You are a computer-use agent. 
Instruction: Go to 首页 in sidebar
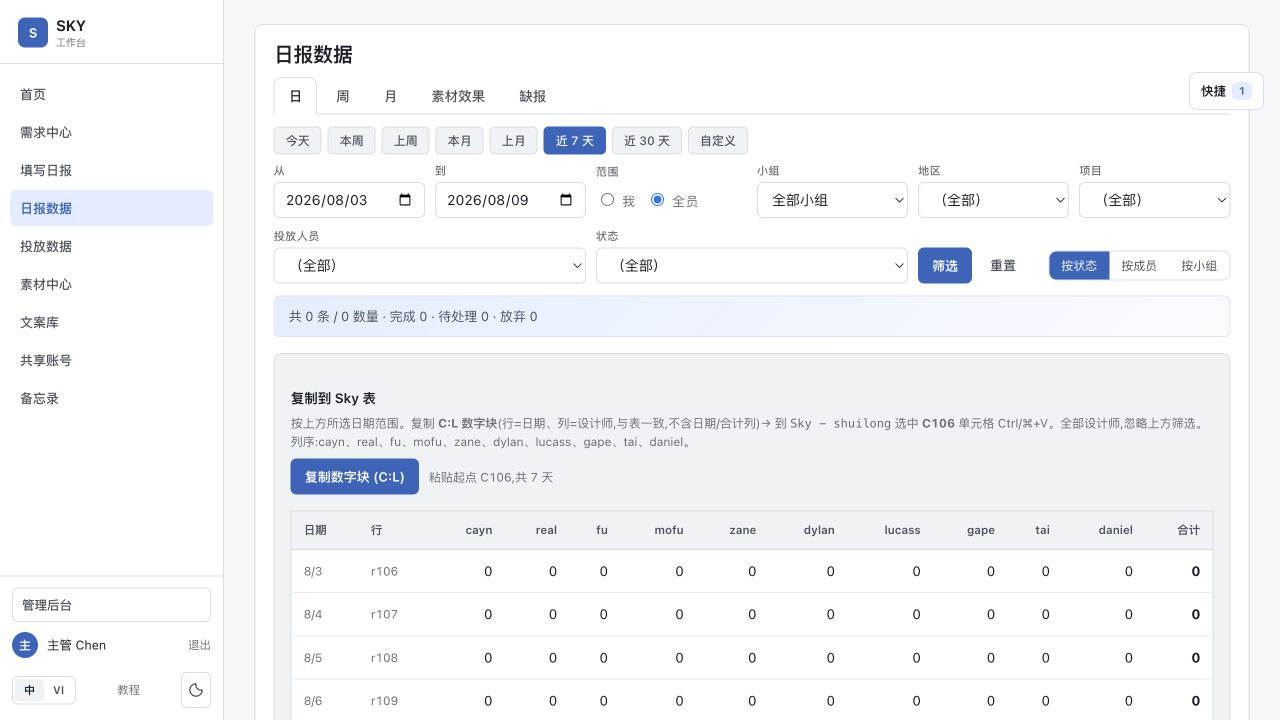coord(111,95)
